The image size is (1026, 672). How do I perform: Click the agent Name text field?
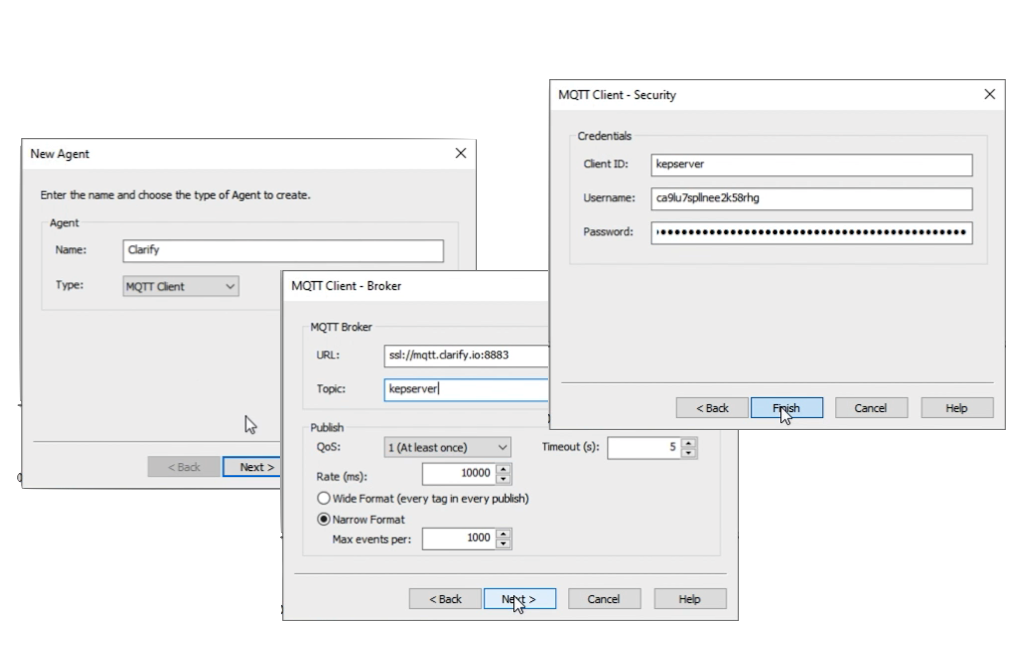283,251
